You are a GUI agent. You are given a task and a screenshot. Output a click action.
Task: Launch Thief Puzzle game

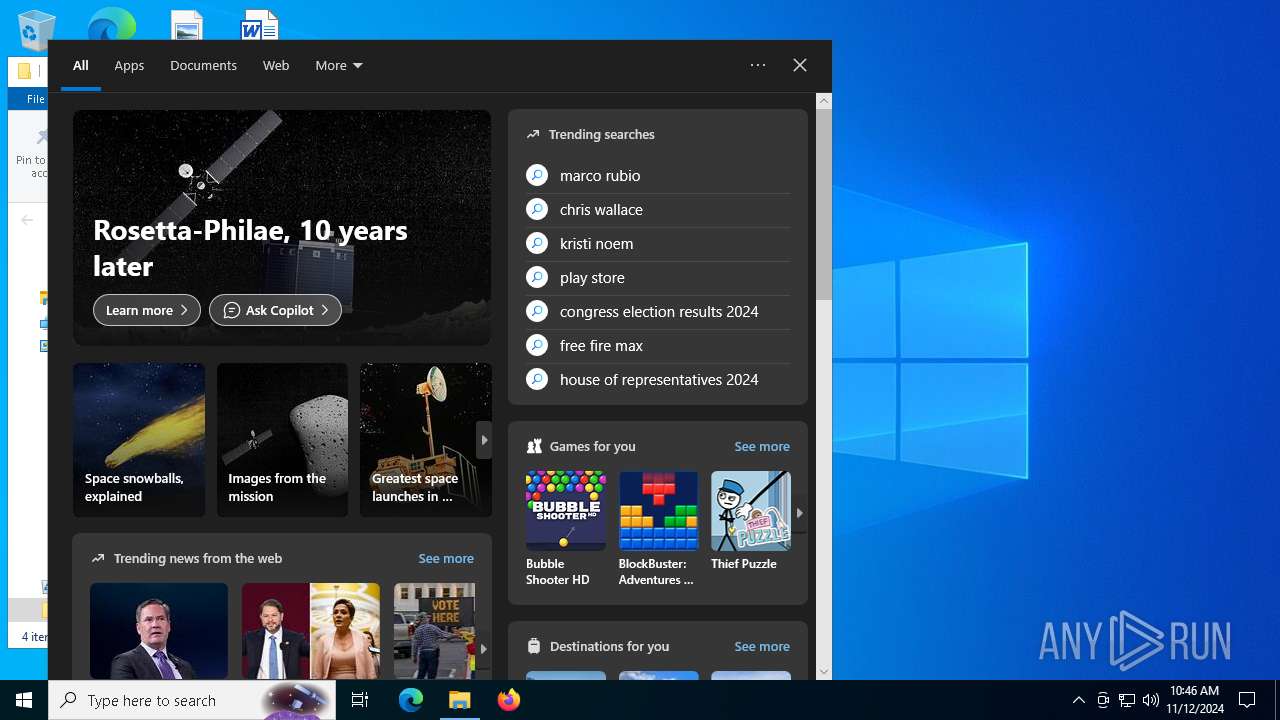click(751, 522)
